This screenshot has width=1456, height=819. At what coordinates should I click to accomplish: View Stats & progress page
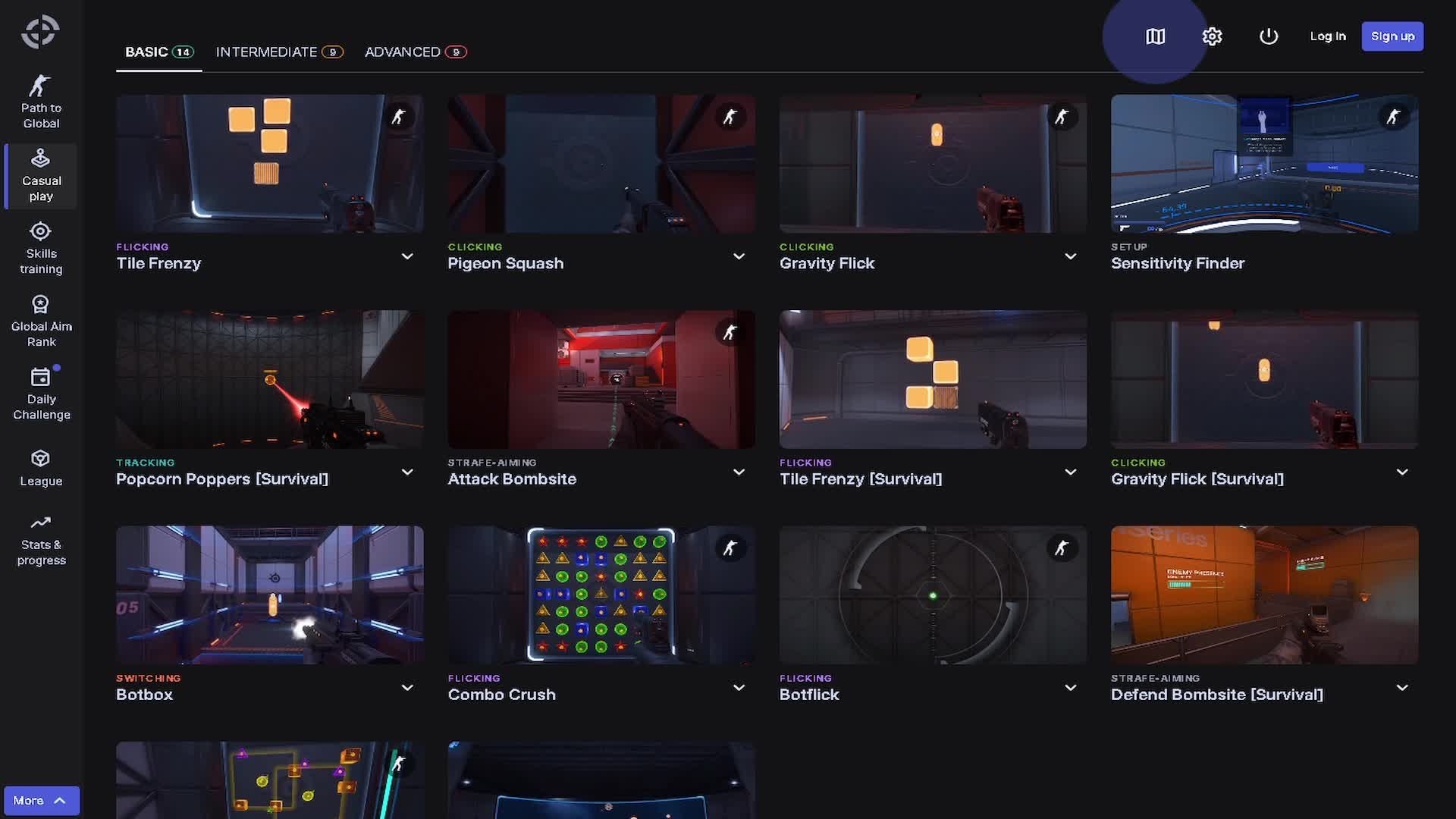[41, 540]
